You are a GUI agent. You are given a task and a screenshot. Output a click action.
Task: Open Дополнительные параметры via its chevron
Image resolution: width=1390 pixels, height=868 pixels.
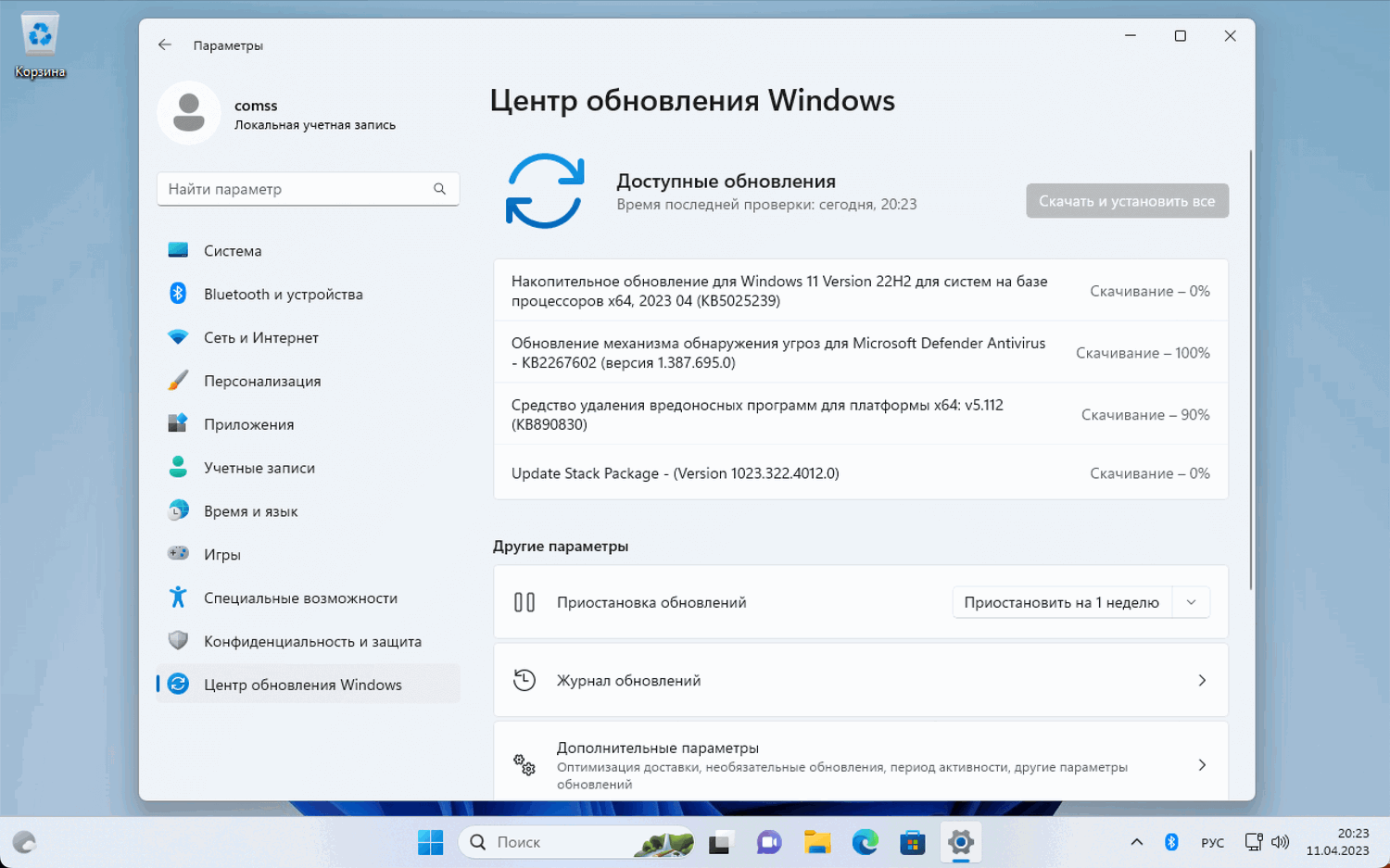[1202, 765]
